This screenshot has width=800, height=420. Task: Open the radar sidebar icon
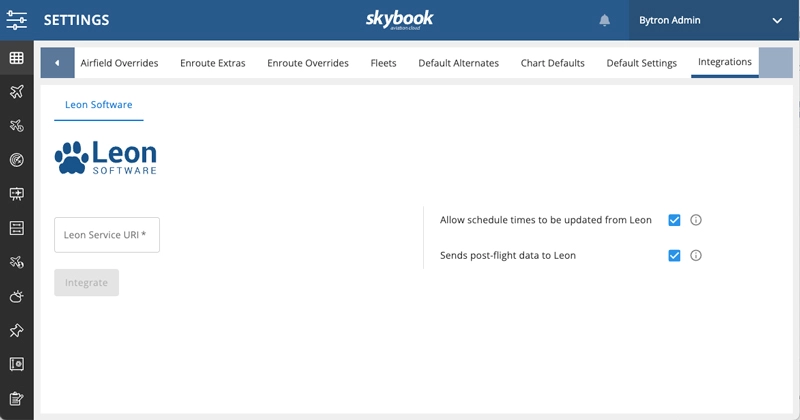(17, 160)
